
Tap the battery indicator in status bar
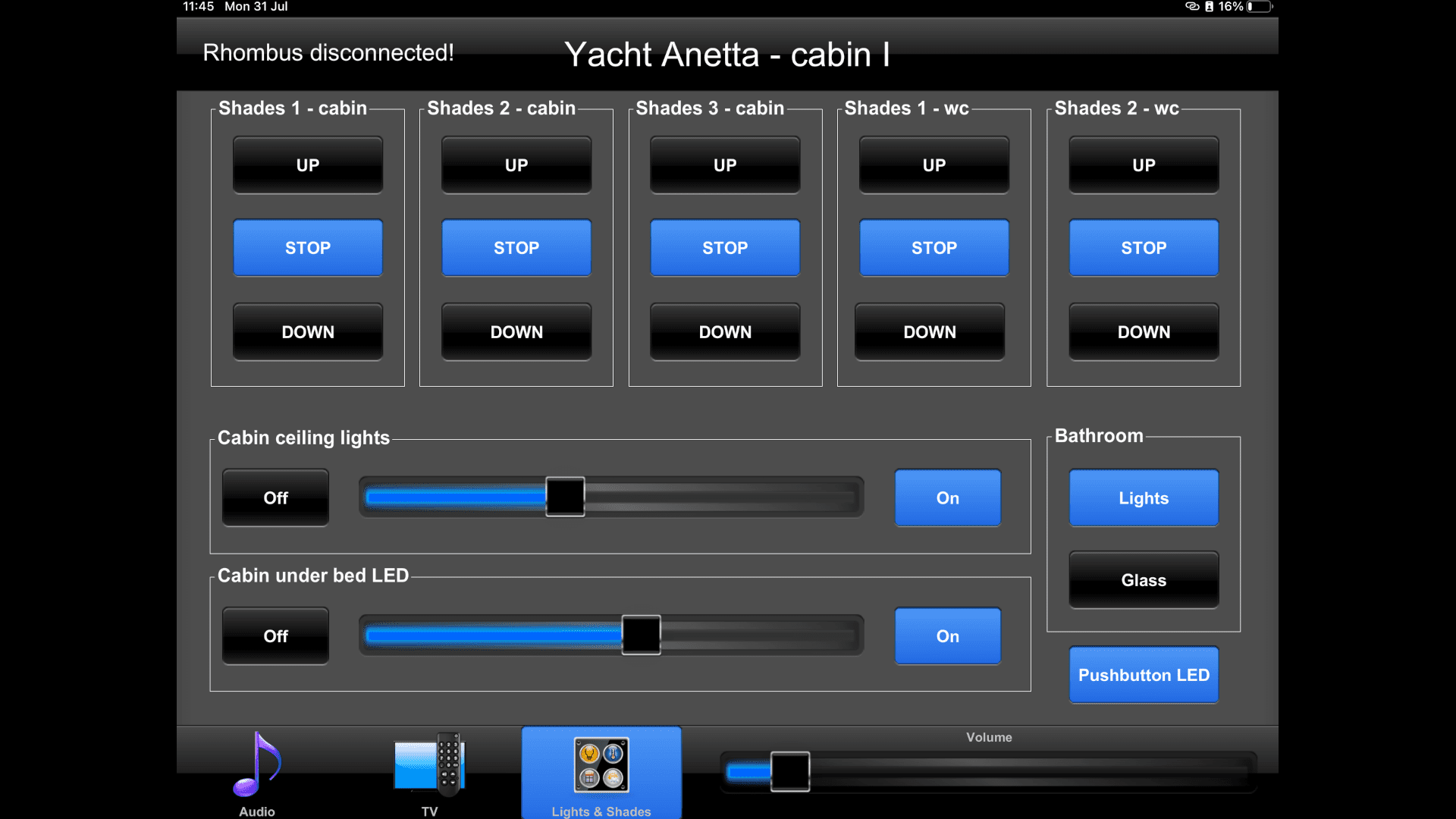tap(1260, 7)
